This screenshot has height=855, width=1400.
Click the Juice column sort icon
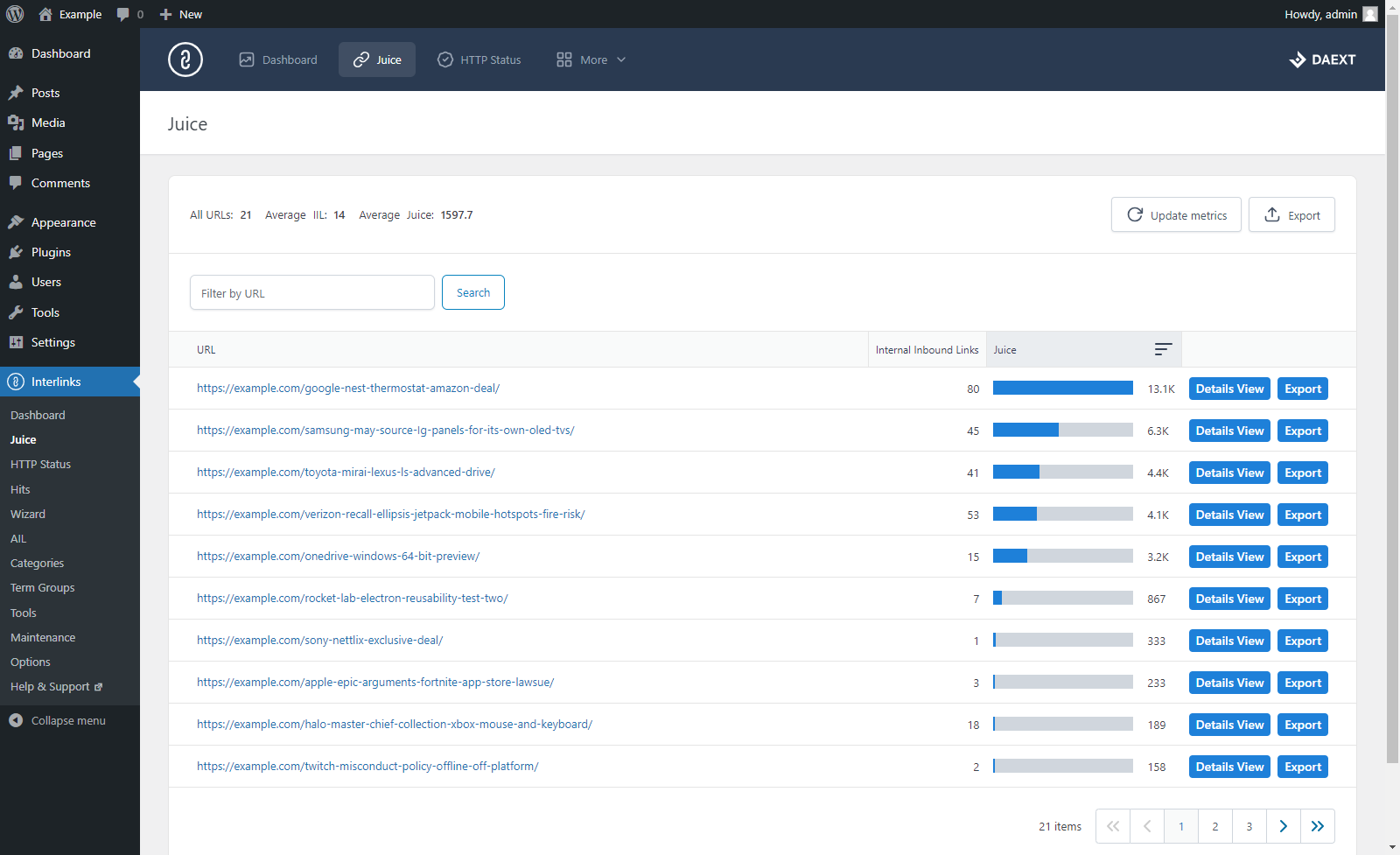1162,349
